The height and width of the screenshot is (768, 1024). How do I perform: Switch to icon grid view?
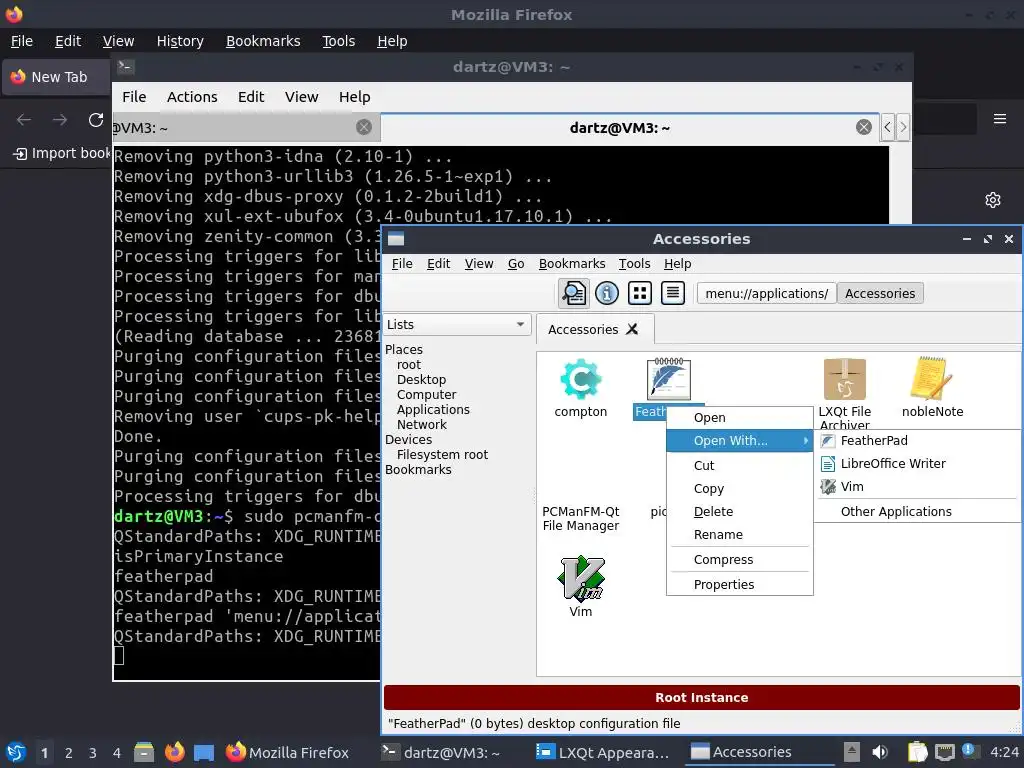tap(639, 293)
